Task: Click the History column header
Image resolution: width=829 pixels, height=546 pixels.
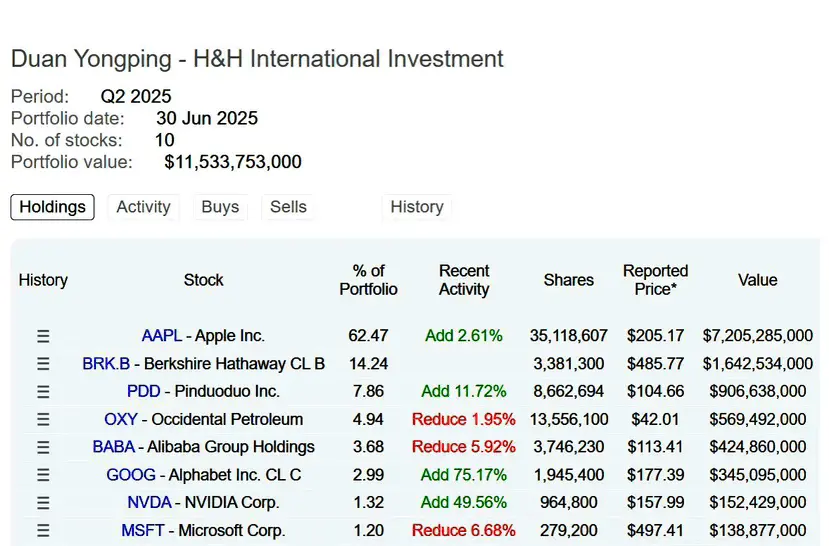Action: 43,280
